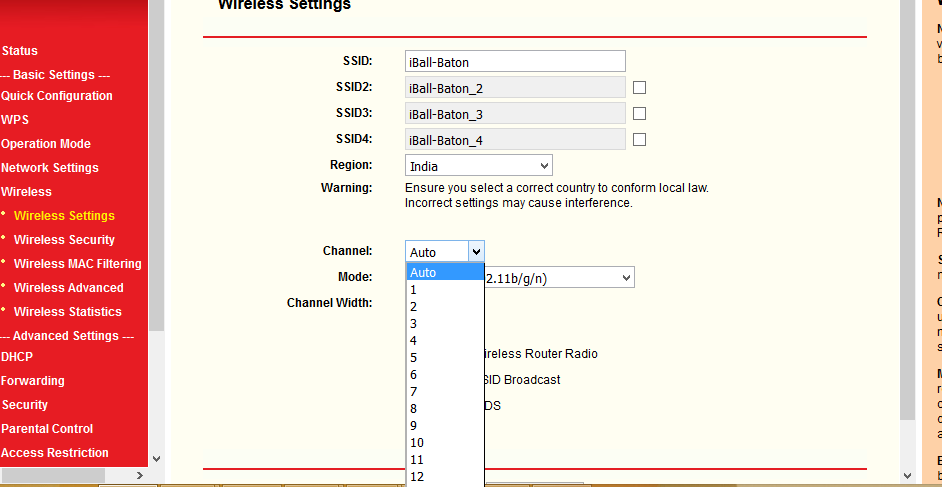Navigate to the Status page

pyautogui.click(x=20, y=51)
